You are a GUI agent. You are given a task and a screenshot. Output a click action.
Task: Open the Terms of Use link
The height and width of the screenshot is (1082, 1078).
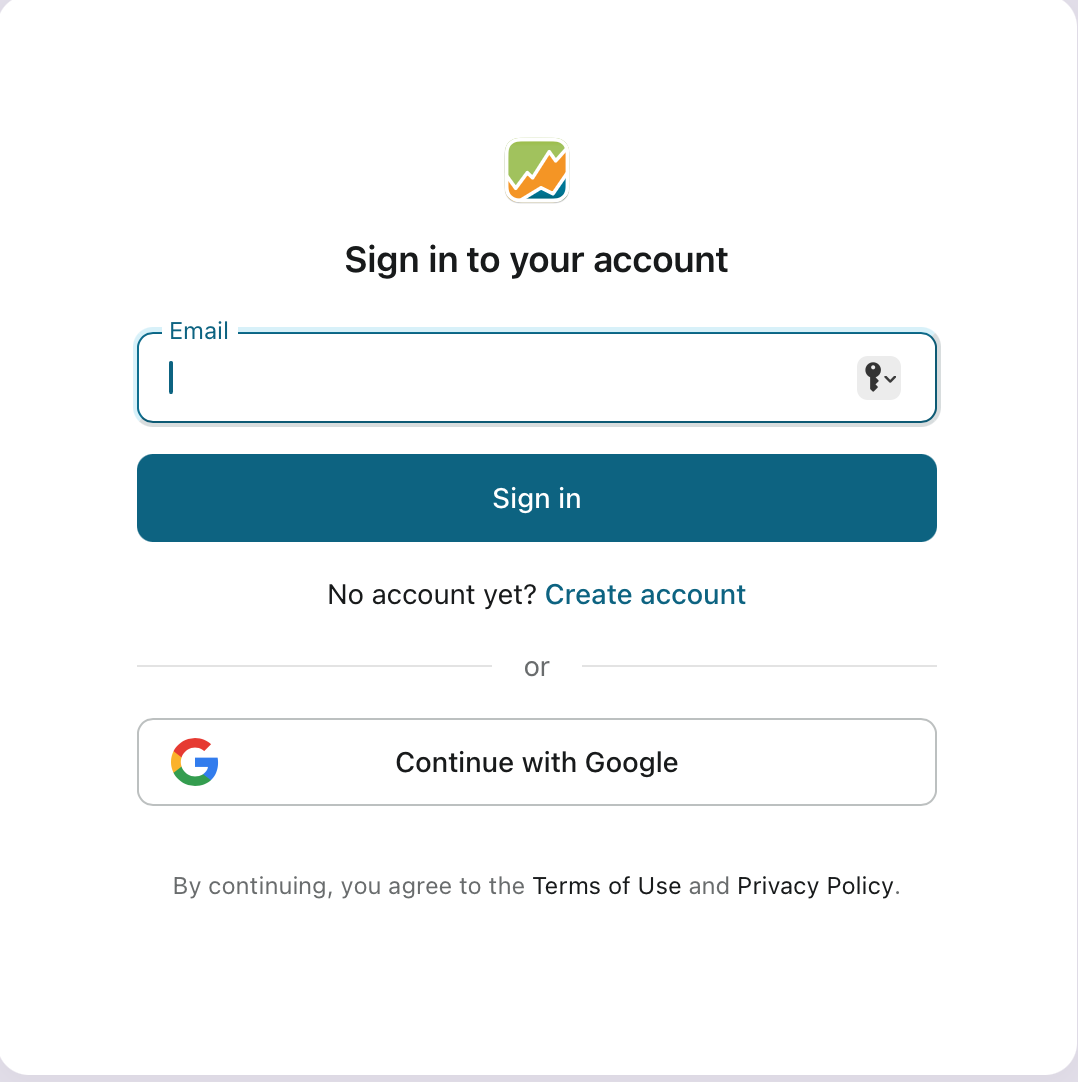pyautogui.click(x=607, y=885)
